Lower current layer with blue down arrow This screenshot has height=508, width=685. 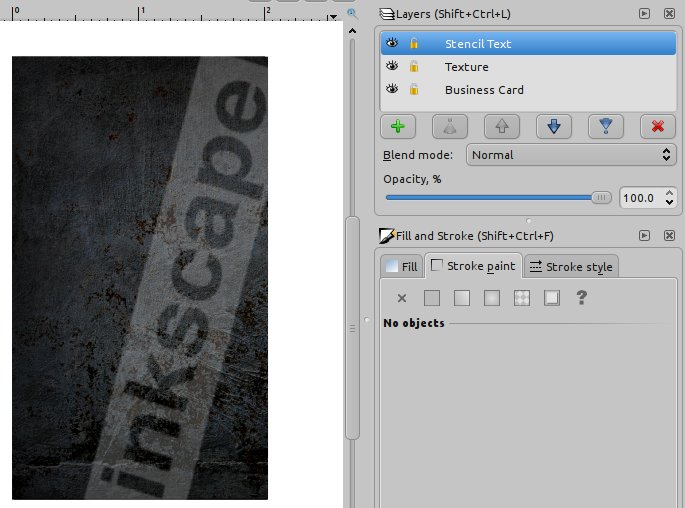pyautogui.click(x=554, y=127)
